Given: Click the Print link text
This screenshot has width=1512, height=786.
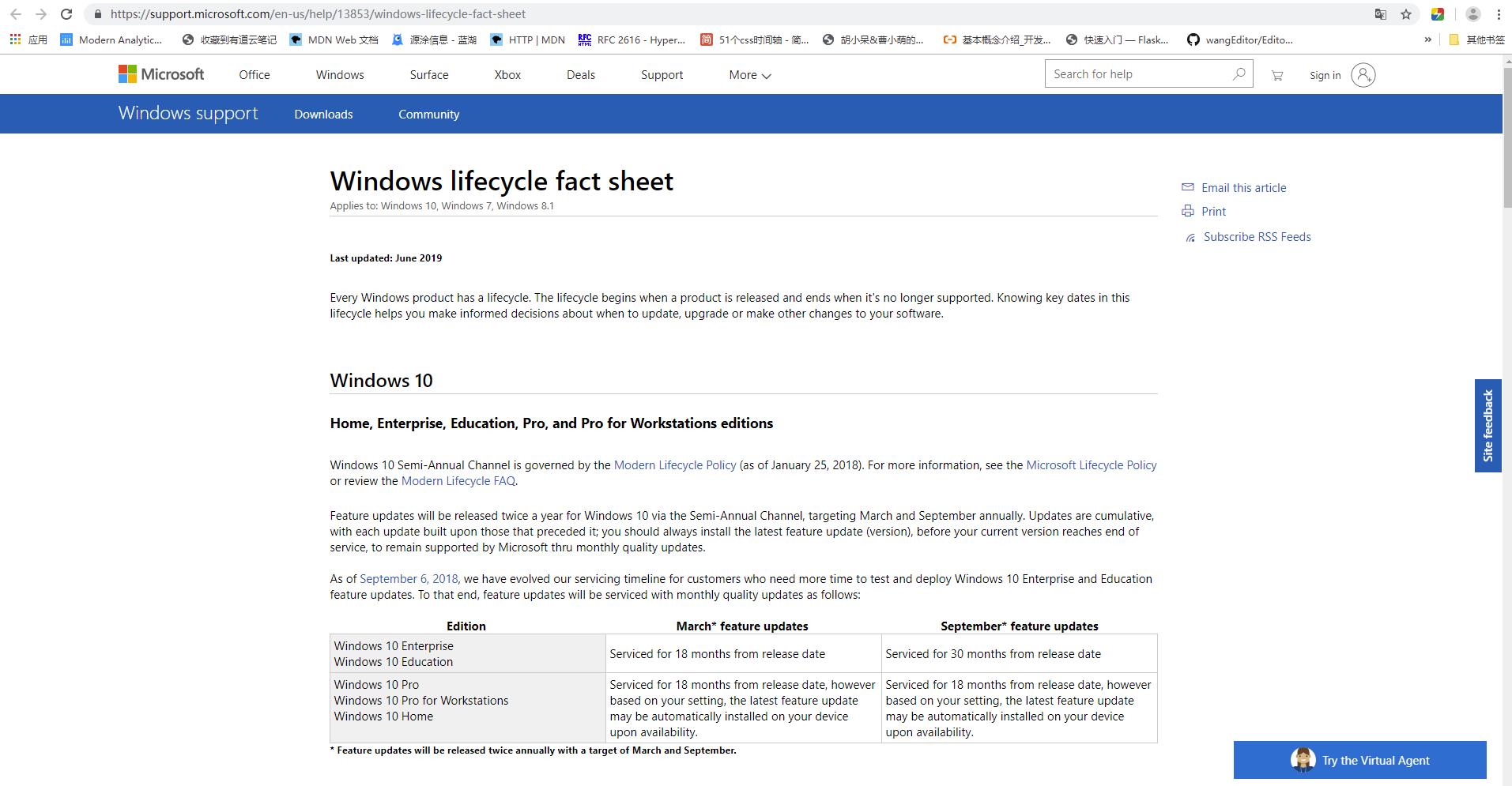Looking at the screenshot, I should [1213, 211].
